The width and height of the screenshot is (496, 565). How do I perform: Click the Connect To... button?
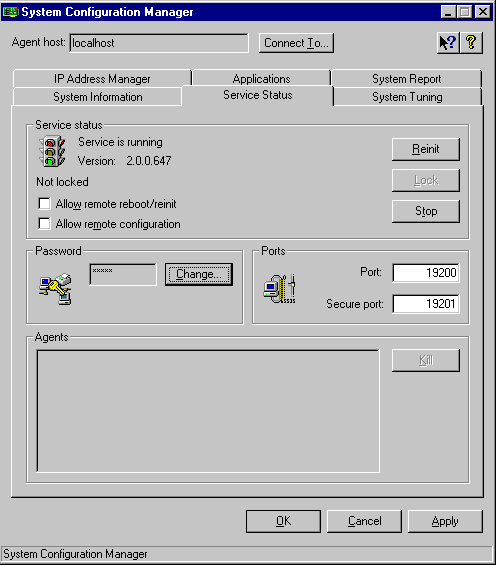tap(296, 43)
